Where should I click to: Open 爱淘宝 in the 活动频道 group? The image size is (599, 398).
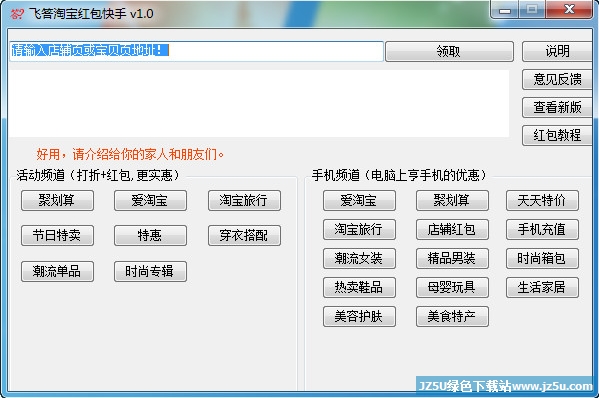(x=151, y=201)
